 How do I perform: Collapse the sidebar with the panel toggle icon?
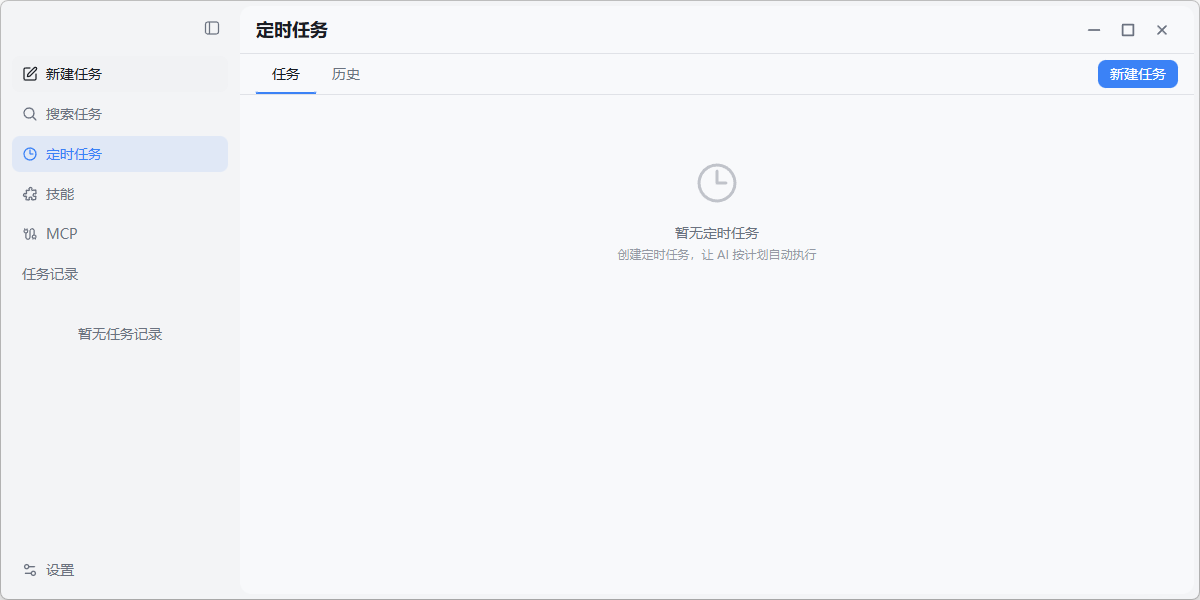212,28
